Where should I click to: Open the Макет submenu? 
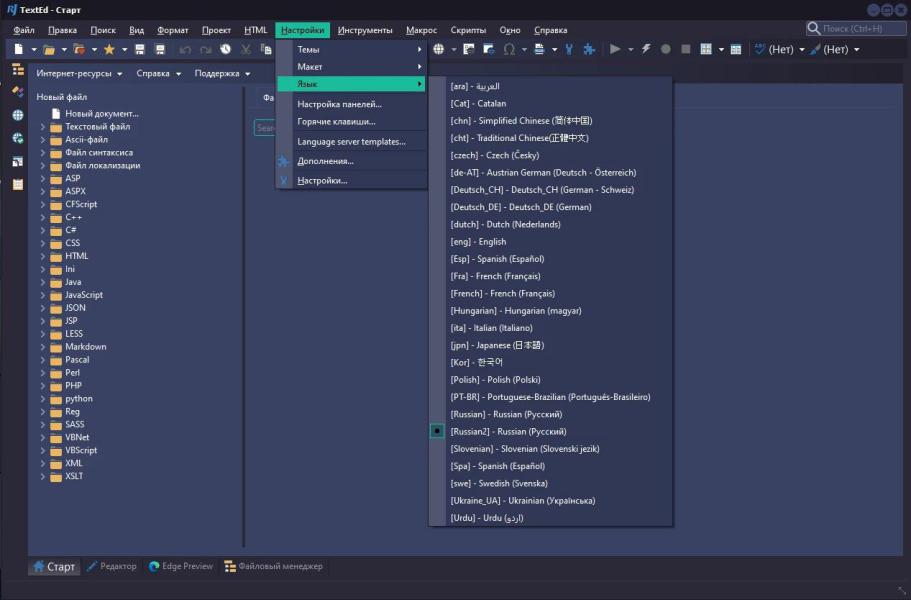pyautogui.click(x=352, y=67)
